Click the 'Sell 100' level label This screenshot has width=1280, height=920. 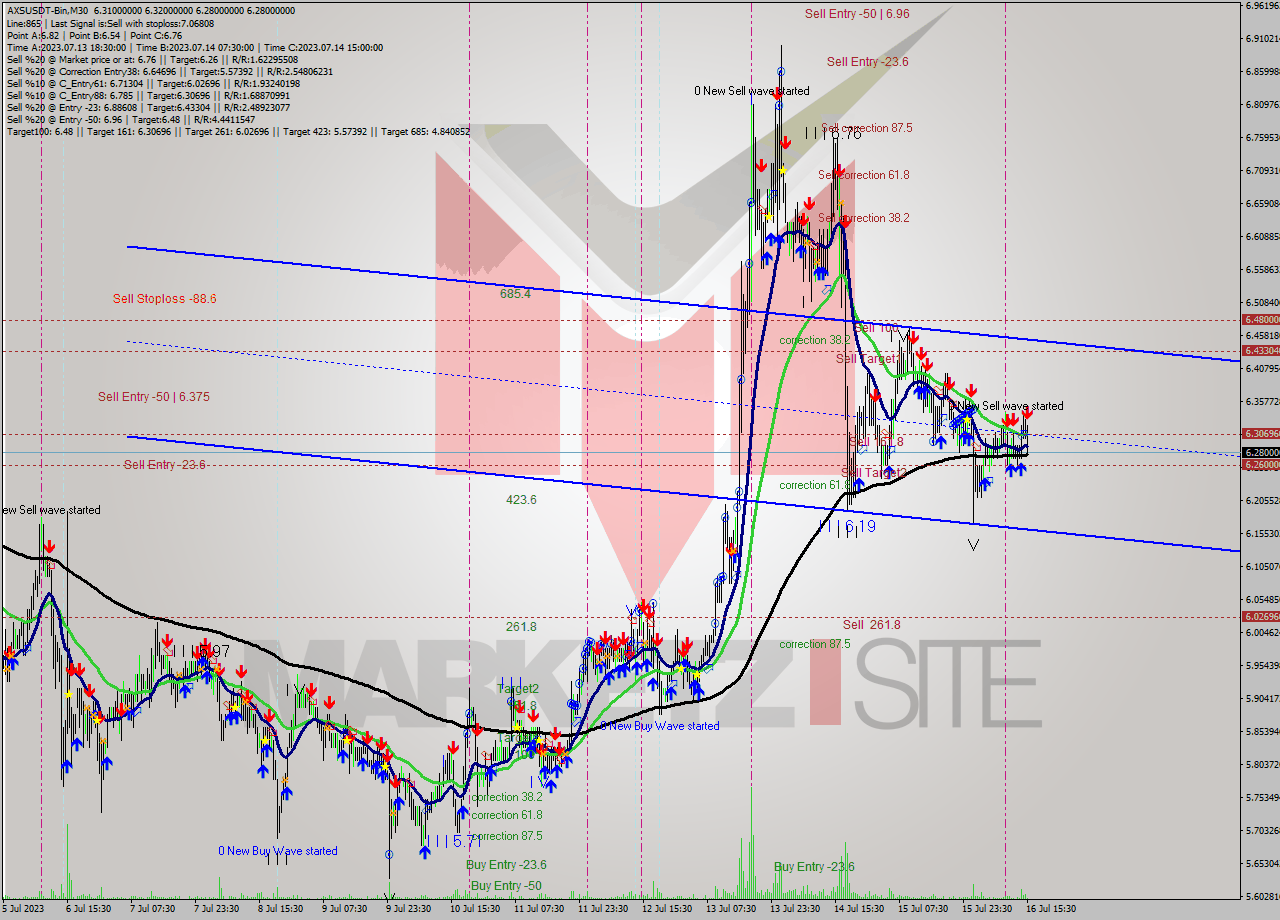click(x=878, y=328)
